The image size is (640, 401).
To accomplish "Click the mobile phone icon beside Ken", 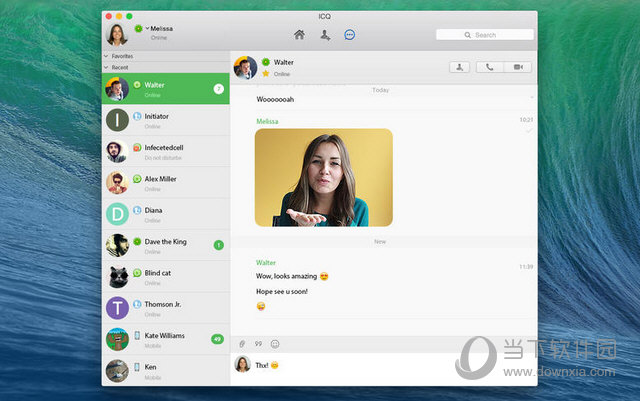I will [137, 367].
